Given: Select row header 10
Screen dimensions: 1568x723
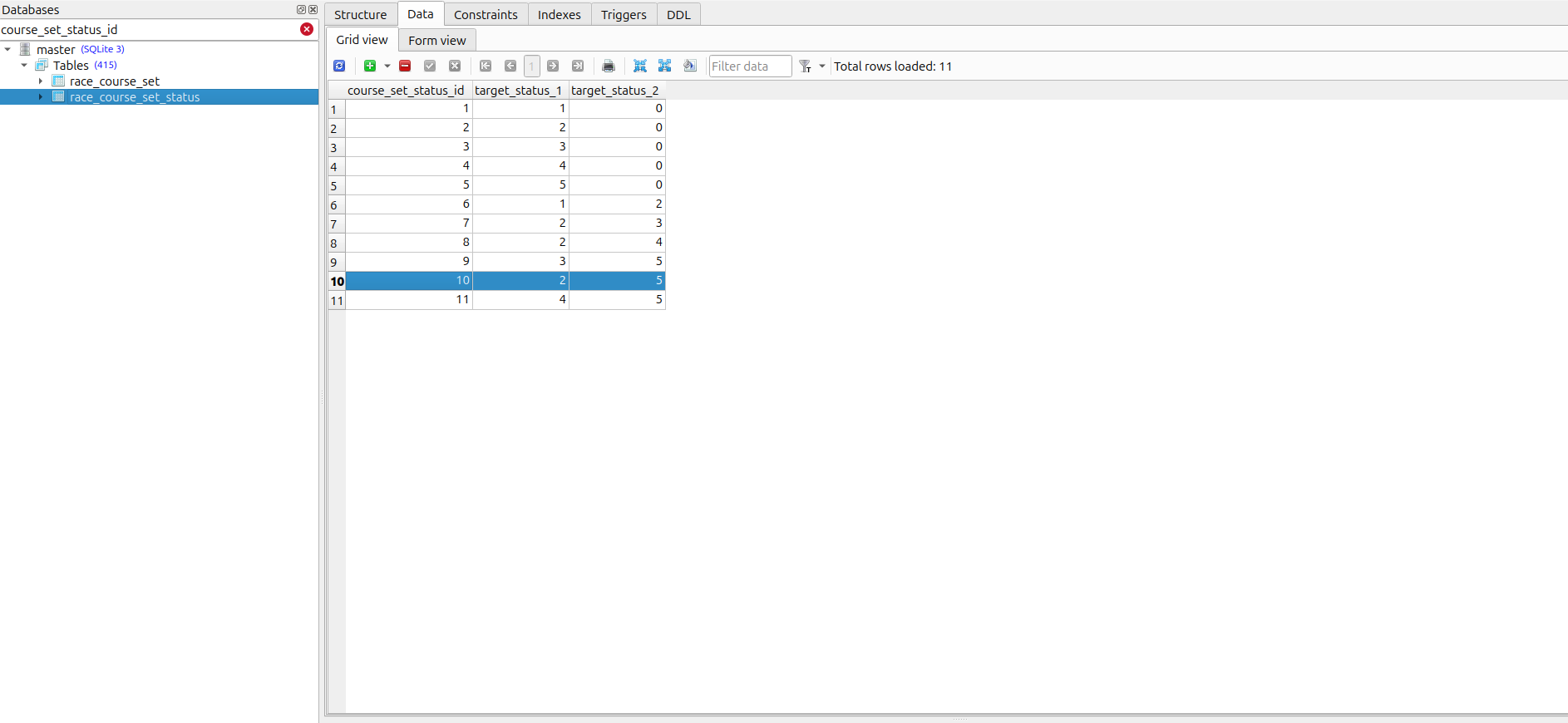Looking at the screenshot, I should coord(336,281).
